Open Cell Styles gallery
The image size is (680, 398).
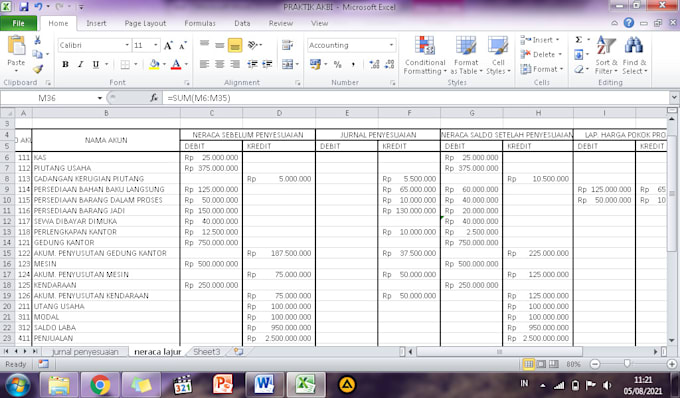(x=498, y=55)
